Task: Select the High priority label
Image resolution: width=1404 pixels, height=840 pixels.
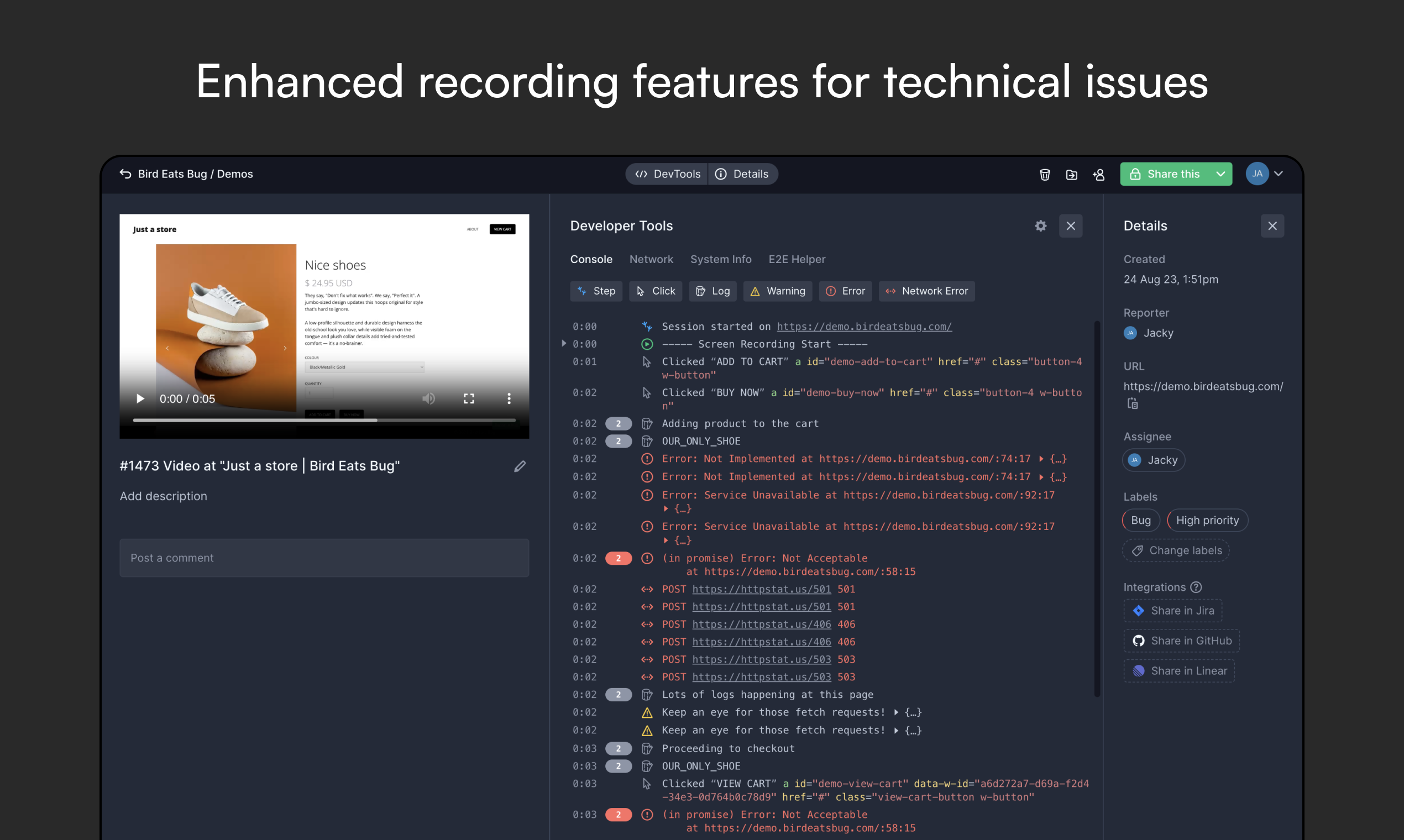Action: click(x=1207, y=519)
